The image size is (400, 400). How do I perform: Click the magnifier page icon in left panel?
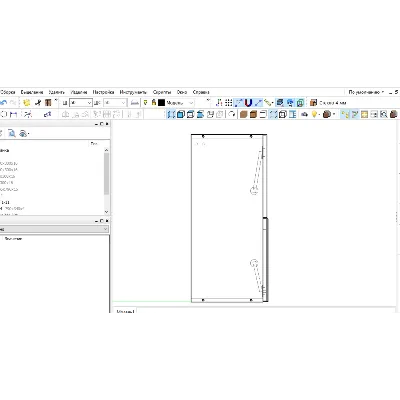coord(12,133)
